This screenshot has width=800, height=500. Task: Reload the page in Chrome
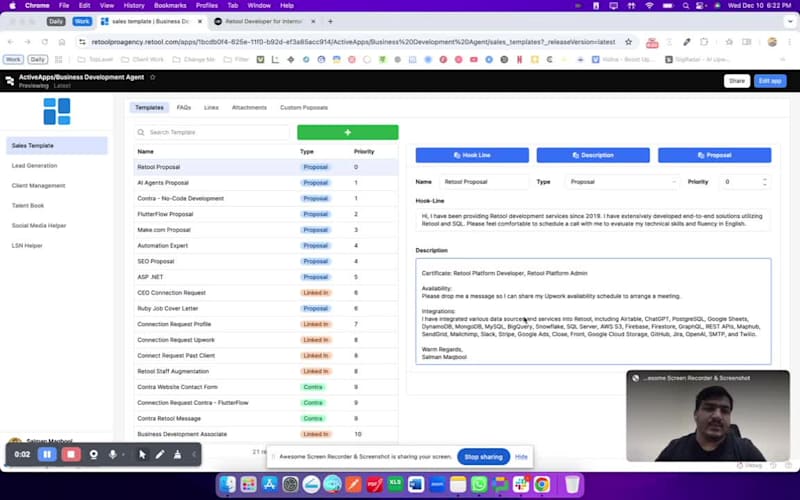coord(45,42)
